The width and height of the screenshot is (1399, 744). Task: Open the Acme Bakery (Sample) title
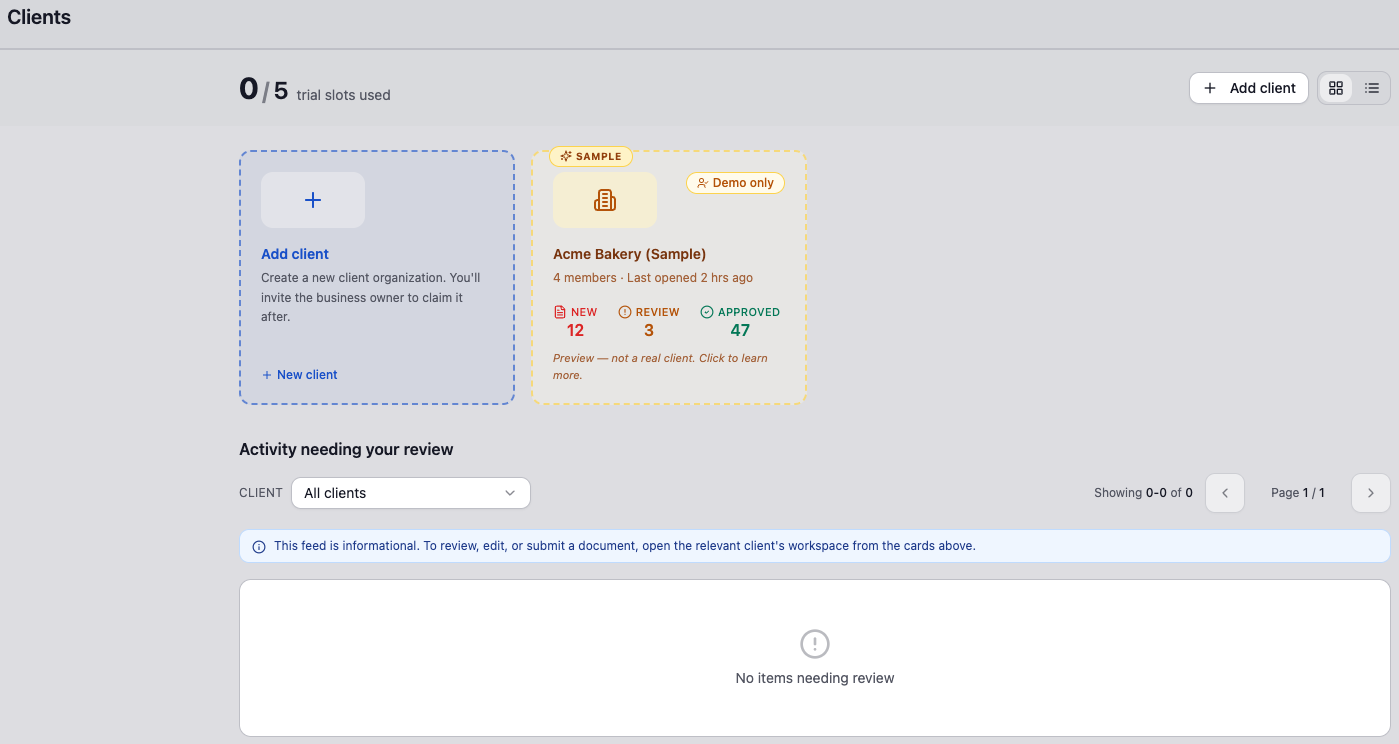click(630, 254)
